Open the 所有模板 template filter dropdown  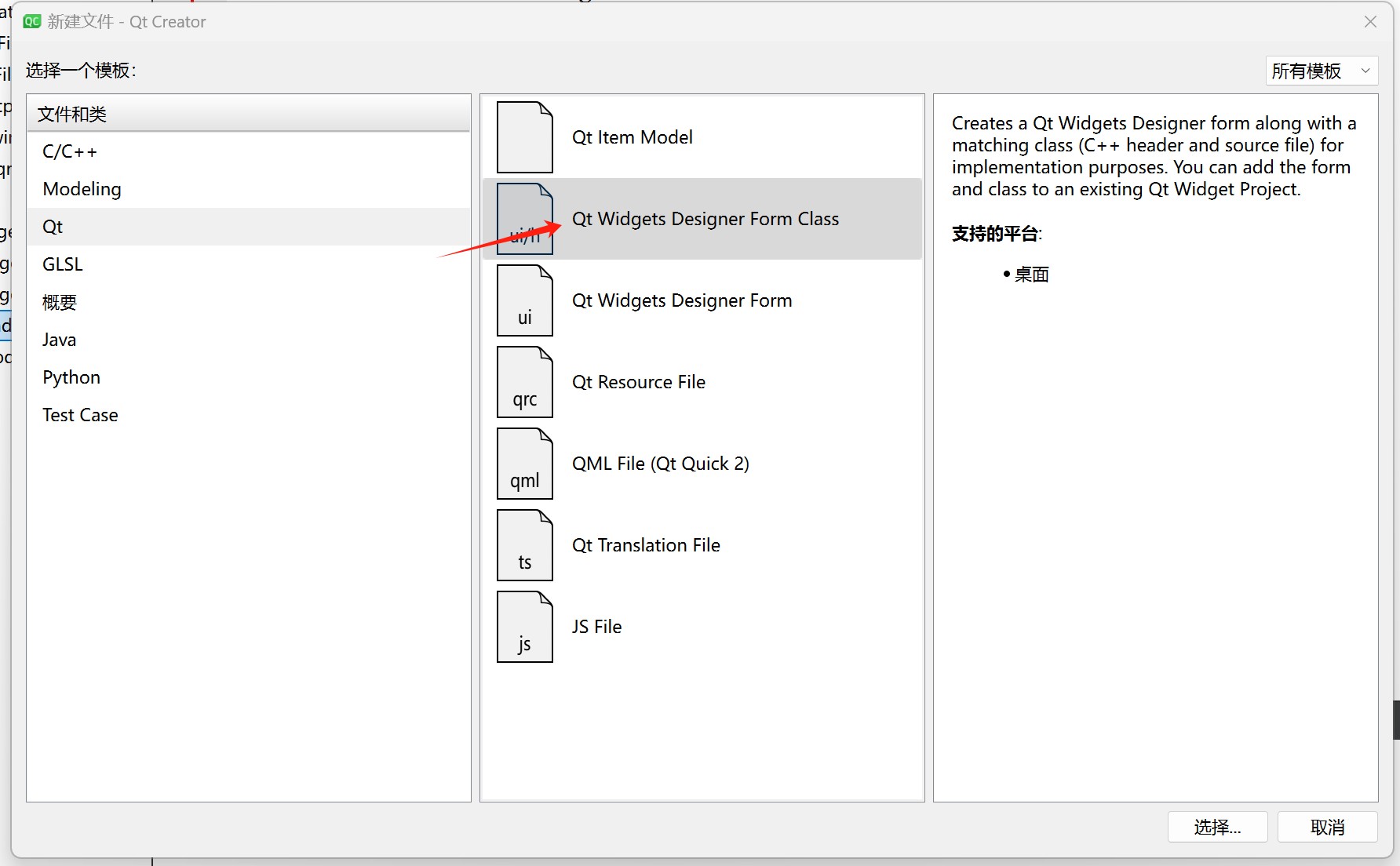click(1321, 71)
